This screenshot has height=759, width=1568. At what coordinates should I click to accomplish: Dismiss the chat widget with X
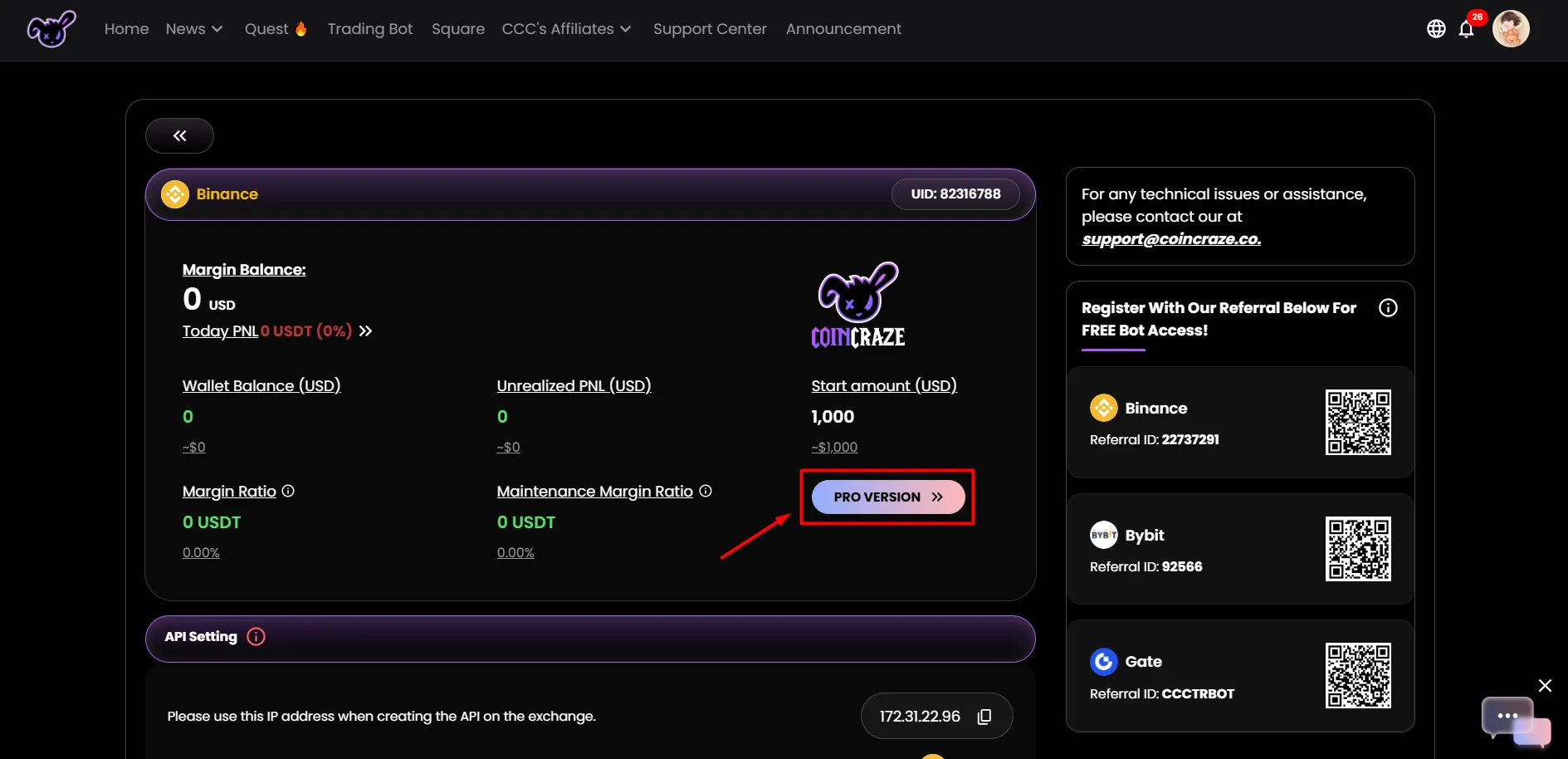(1545, 685)
